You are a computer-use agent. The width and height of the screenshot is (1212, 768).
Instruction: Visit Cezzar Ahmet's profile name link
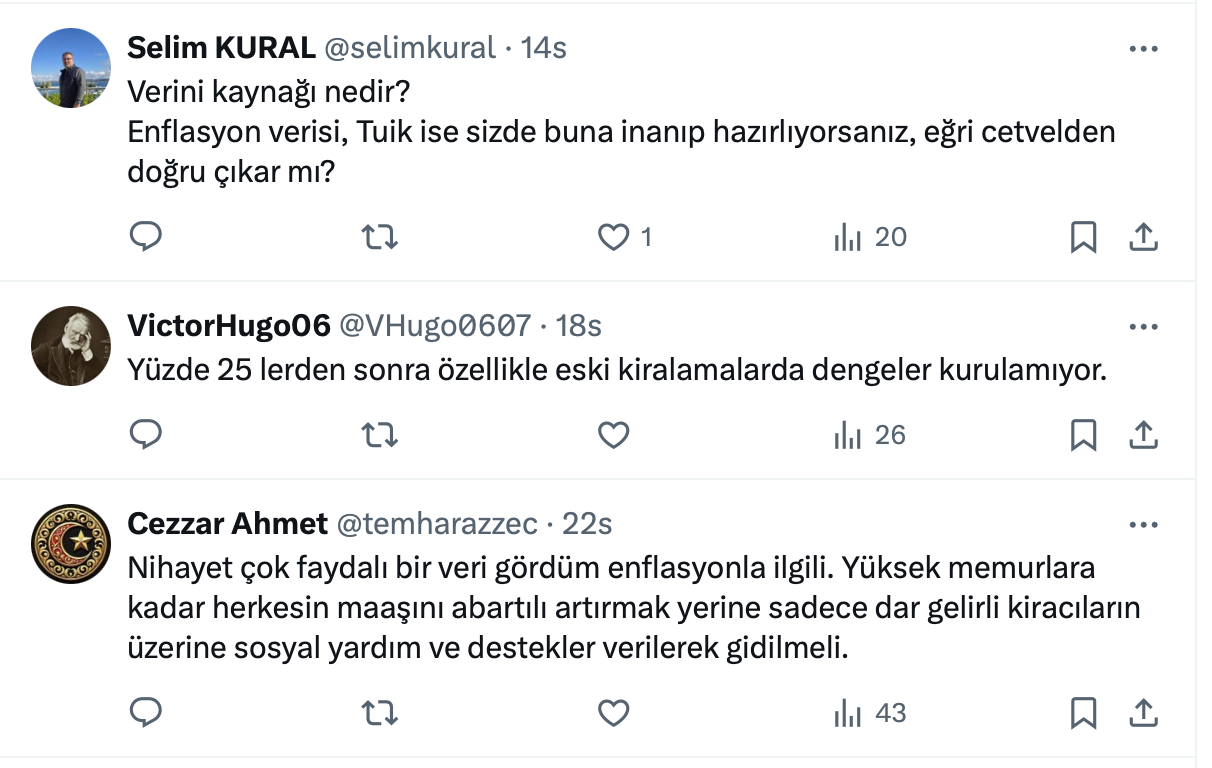click(x=227, y=524)
